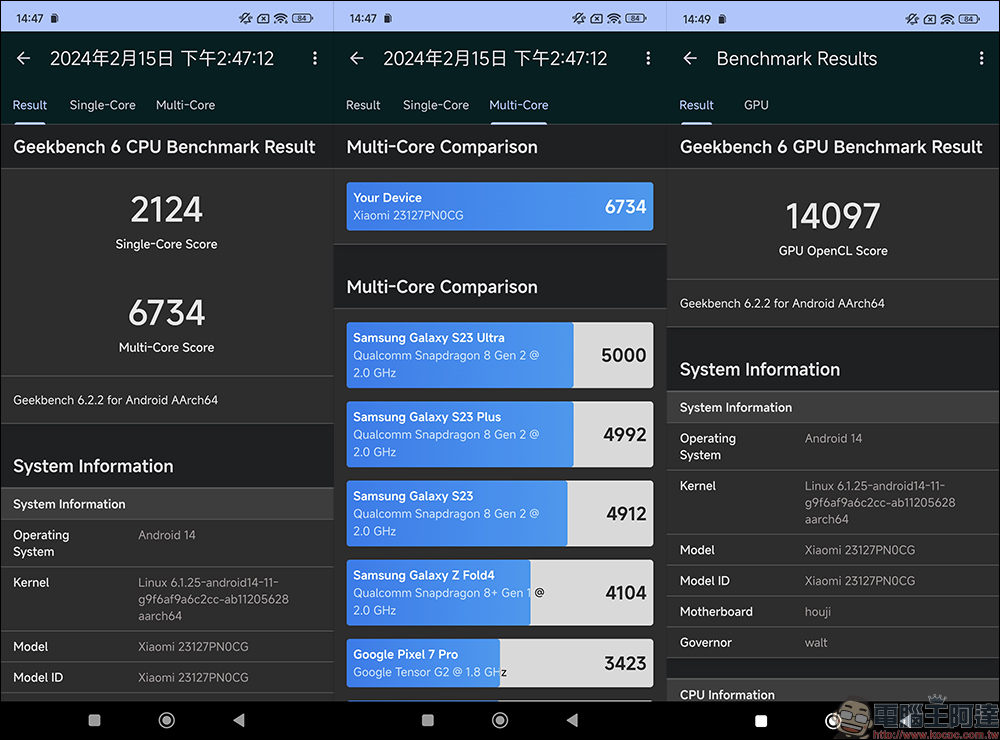Tap Samsung Galaxy Z Fold4 comparison row

click(500, 592)
